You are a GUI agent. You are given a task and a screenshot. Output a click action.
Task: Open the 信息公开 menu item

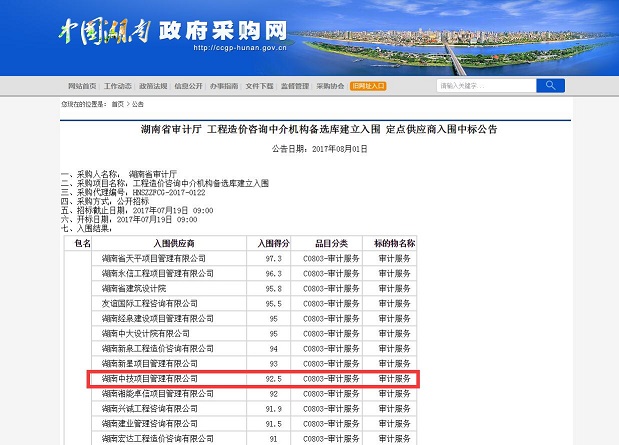[188, 86]
